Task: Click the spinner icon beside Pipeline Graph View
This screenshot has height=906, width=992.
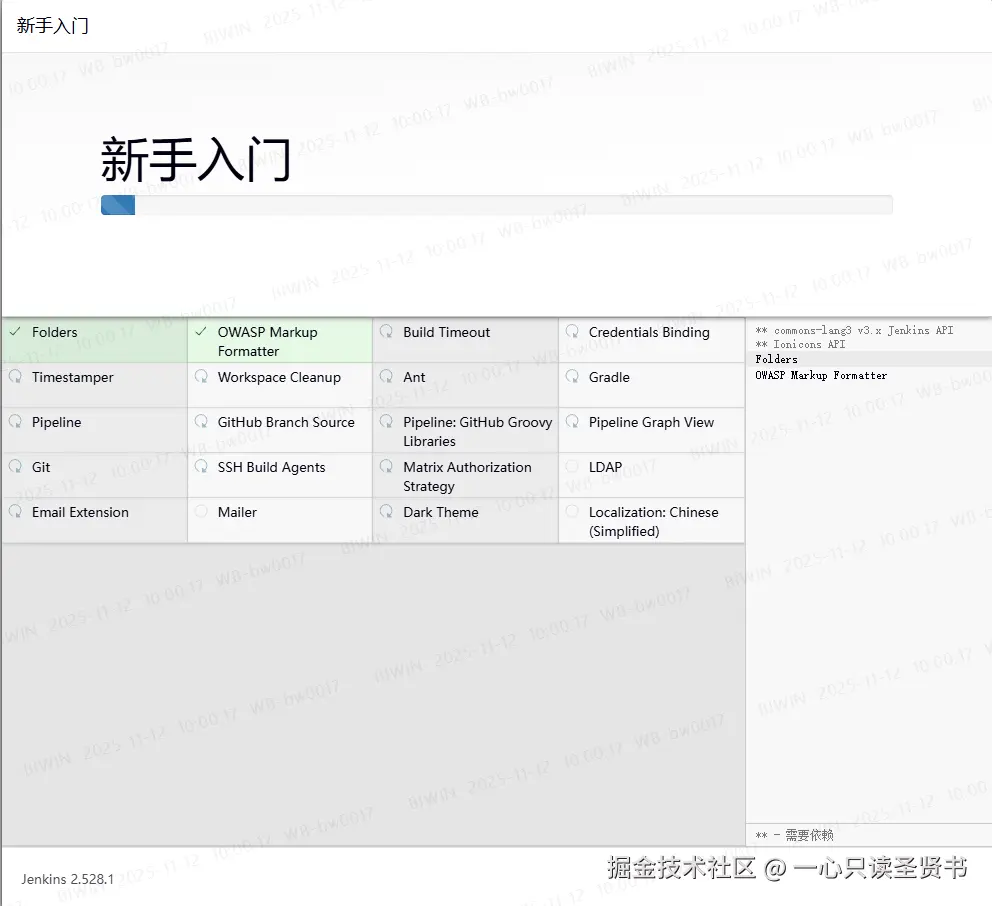Action: pos(572,421)
